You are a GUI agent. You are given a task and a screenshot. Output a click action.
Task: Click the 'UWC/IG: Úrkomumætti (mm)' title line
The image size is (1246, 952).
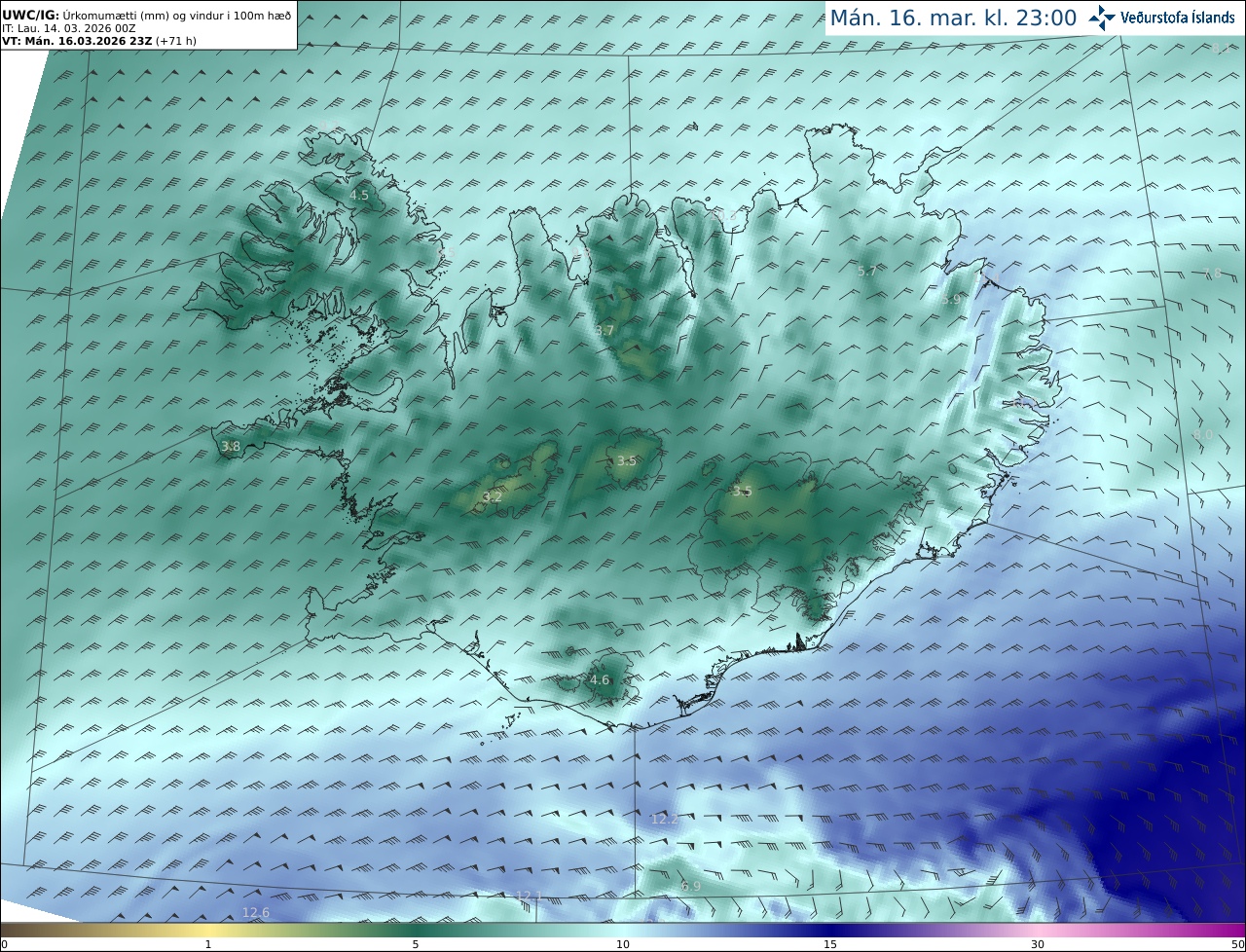click(147, 16)
